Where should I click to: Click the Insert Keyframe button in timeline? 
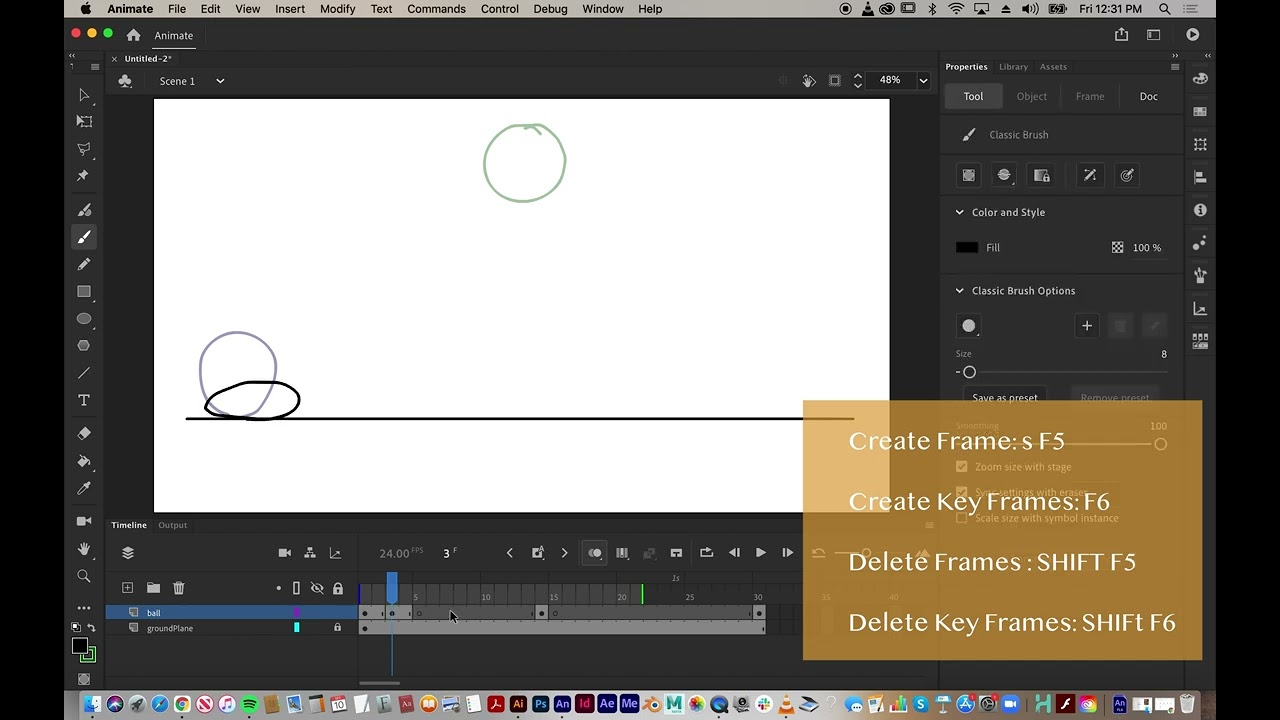click(538, 553)
